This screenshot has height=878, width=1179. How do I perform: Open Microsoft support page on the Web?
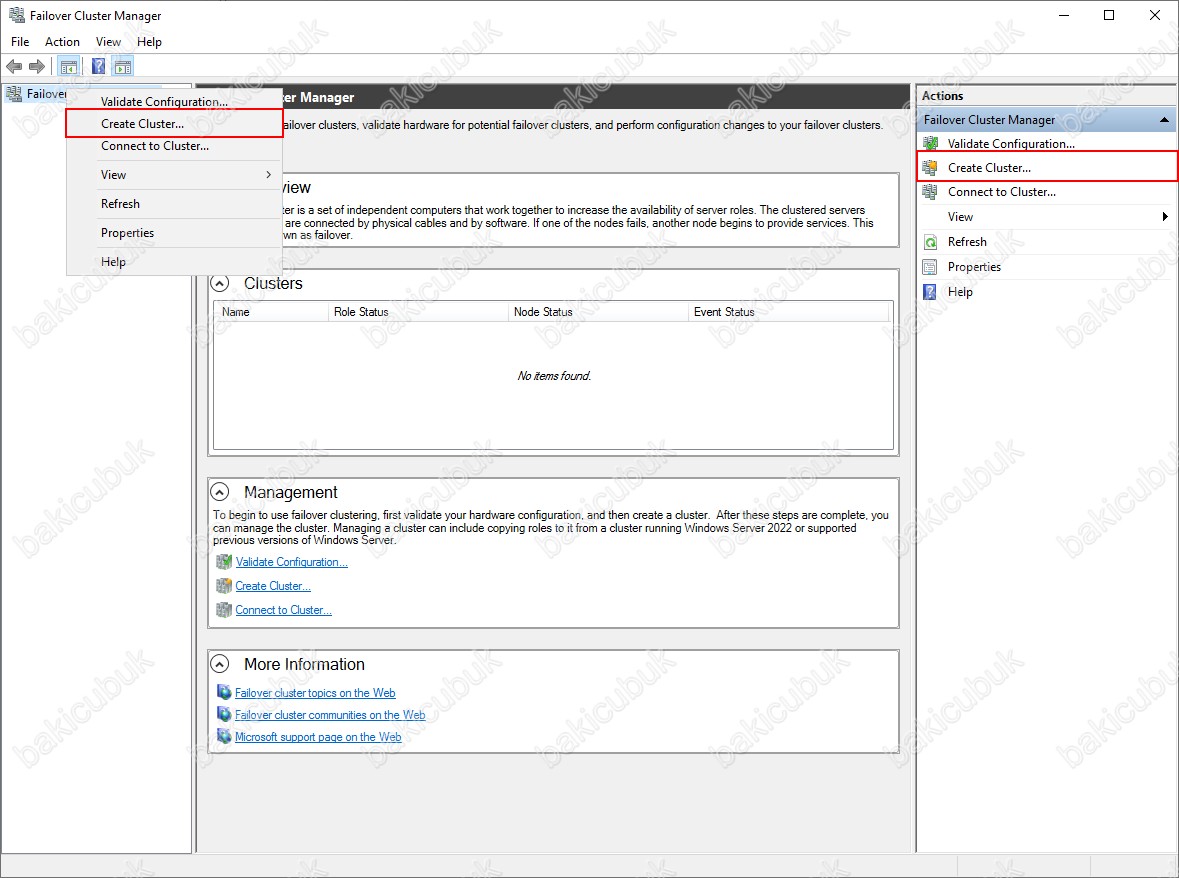click(x=318, y=737)
